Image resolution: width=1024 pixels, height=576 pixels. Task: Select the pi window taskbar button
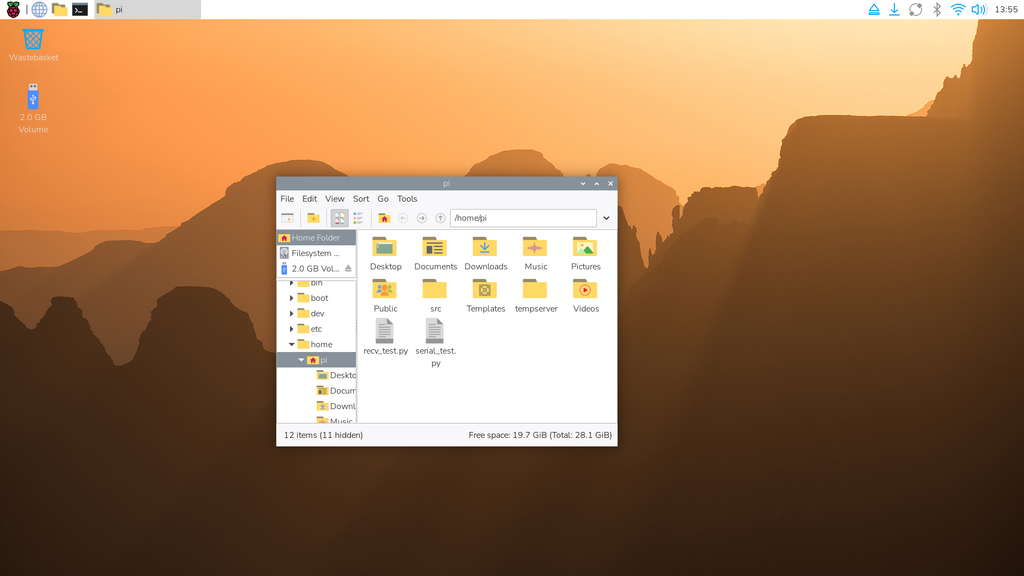148,9
